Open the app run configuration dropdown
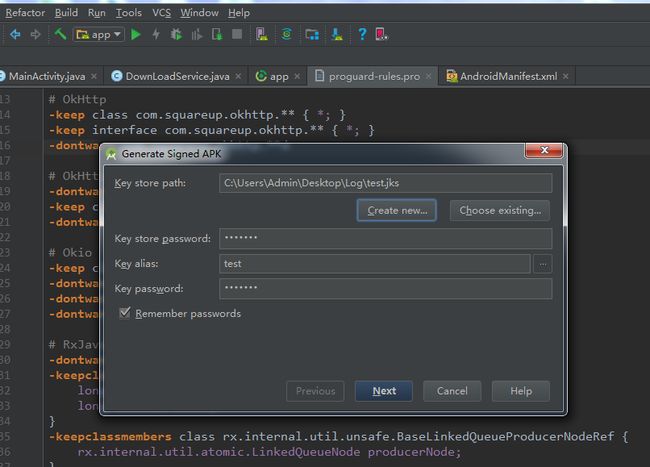This screenshot has width=650, height=467. coord(99,34)
